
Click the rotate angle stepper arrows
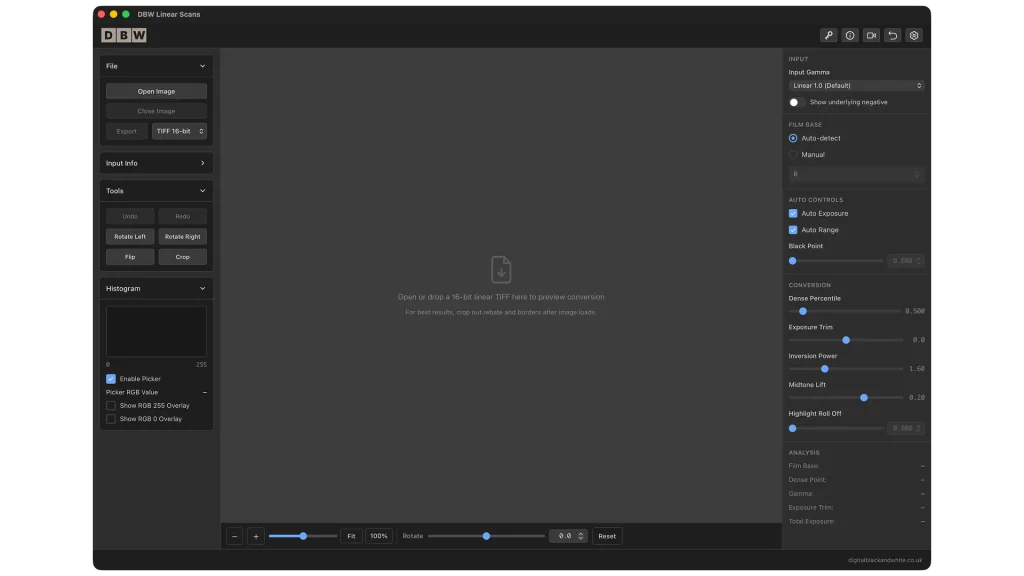click(581, 536)
